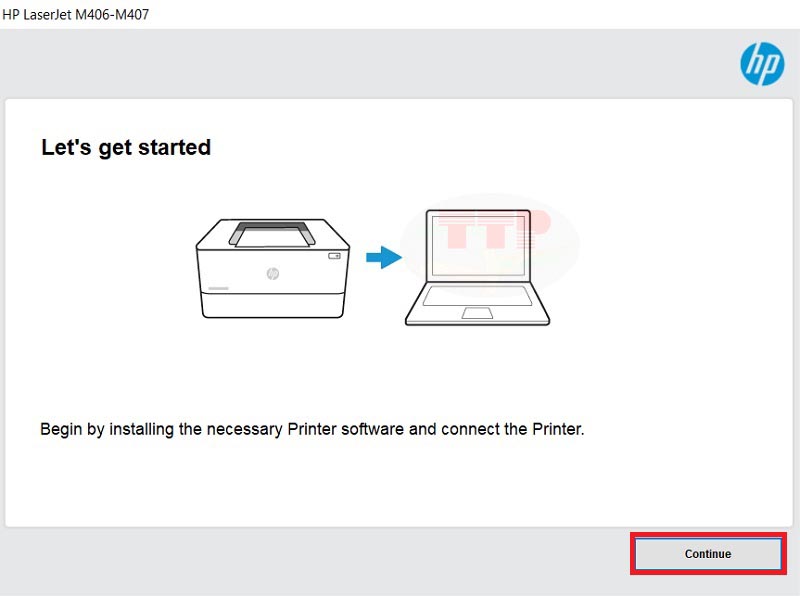Click the Continue button
800x596 pixels.
708,554
